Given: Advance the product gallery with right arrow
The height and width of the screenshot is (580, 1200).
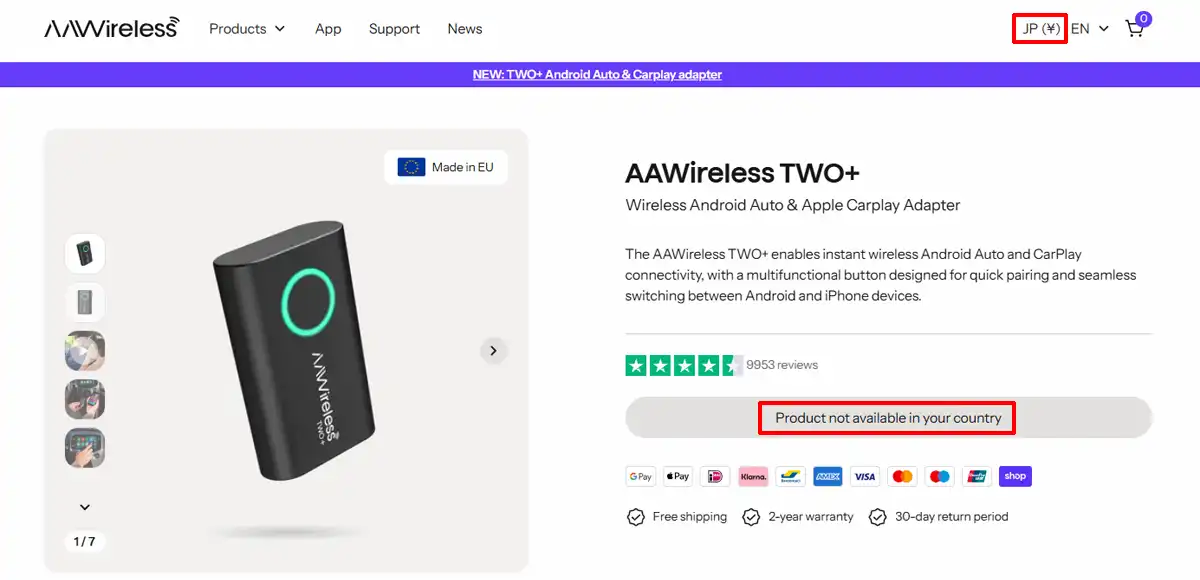Looking at the screenshot, I should (x=493, y=351).
